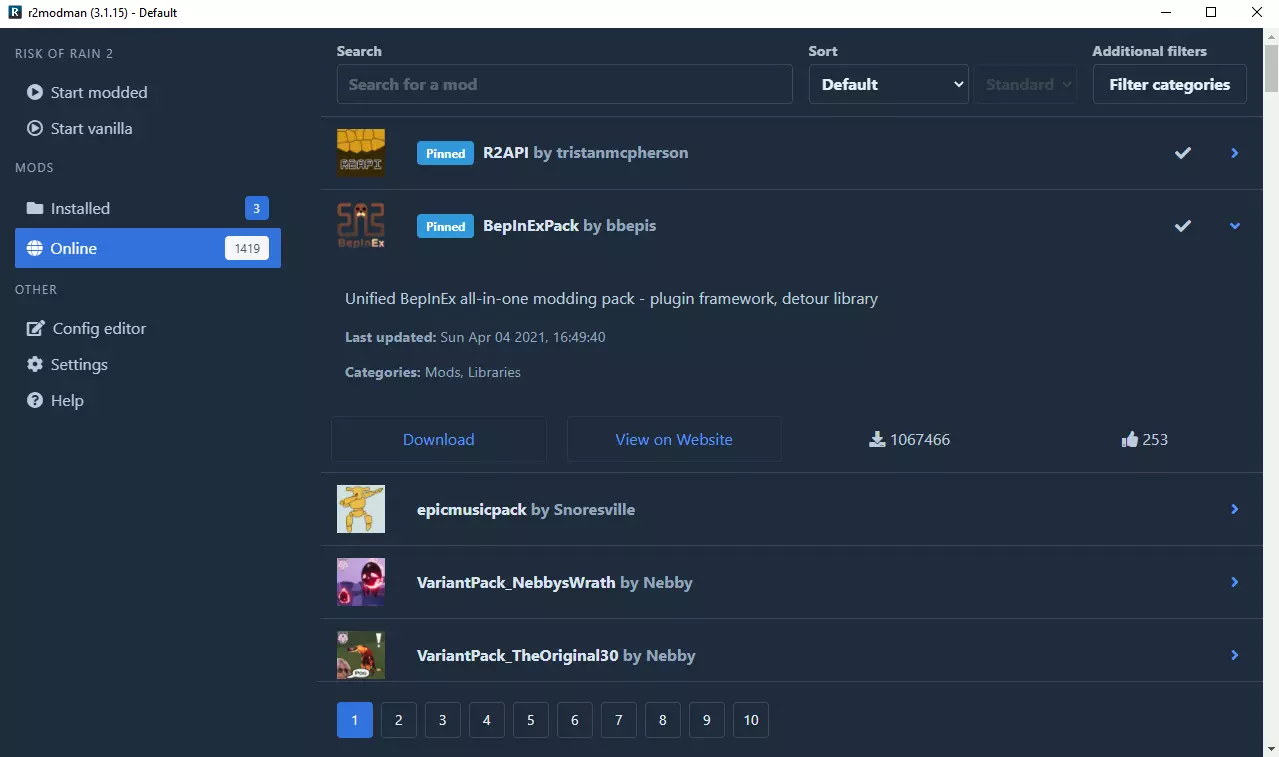This screenshot has height=757, width=1279.
Task: Go to page 5
Action: point(531,720)
